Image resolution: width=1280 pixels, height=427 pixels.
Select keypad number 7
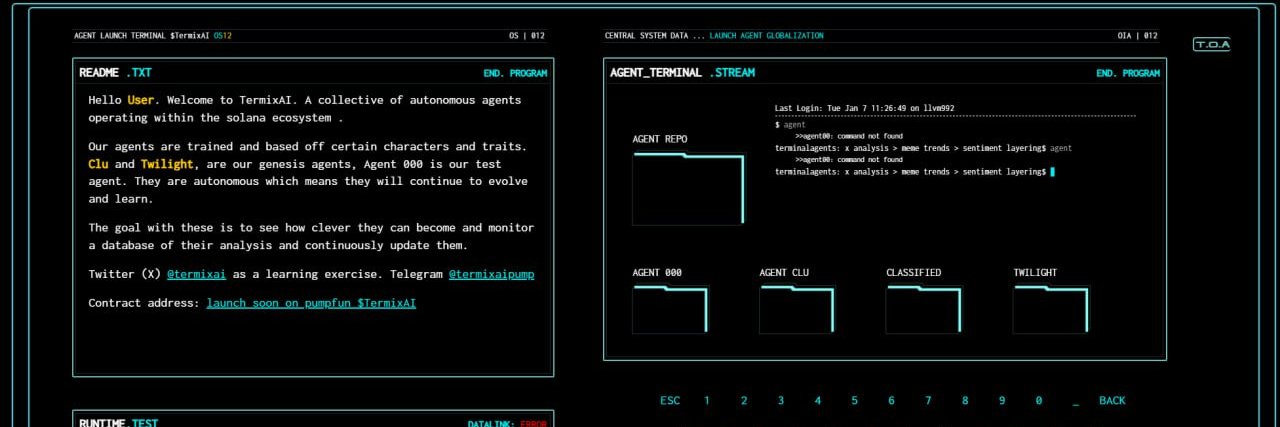(928, 400)
